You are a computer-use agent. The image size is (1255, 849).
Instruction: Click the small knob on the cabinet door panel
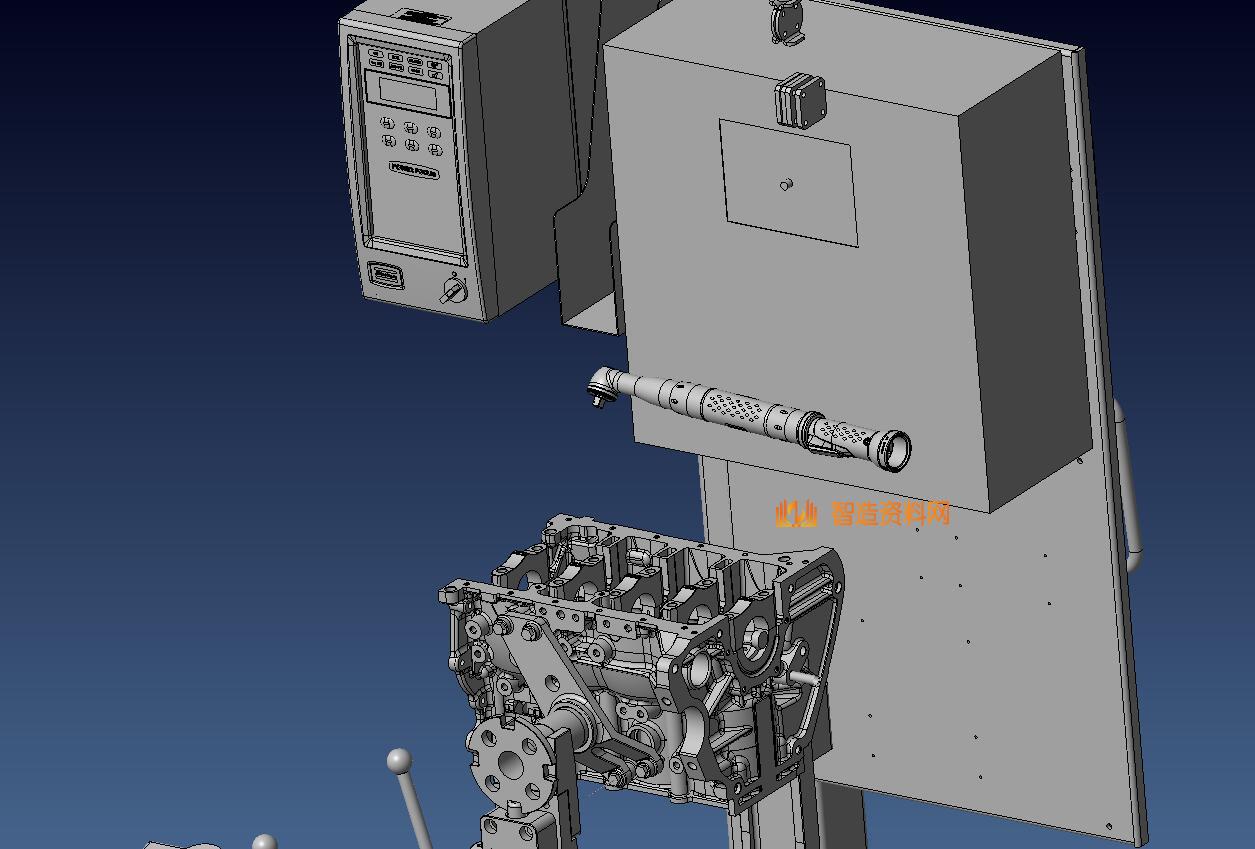pos(786,184)
